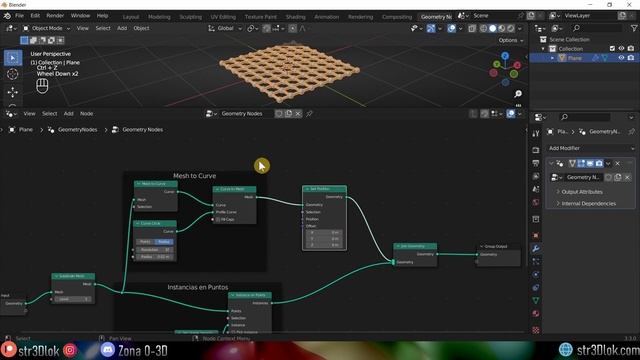This screenshot has width=640, height=360.
Task: Open the Render properties tab
Action: tap(536, 150)
